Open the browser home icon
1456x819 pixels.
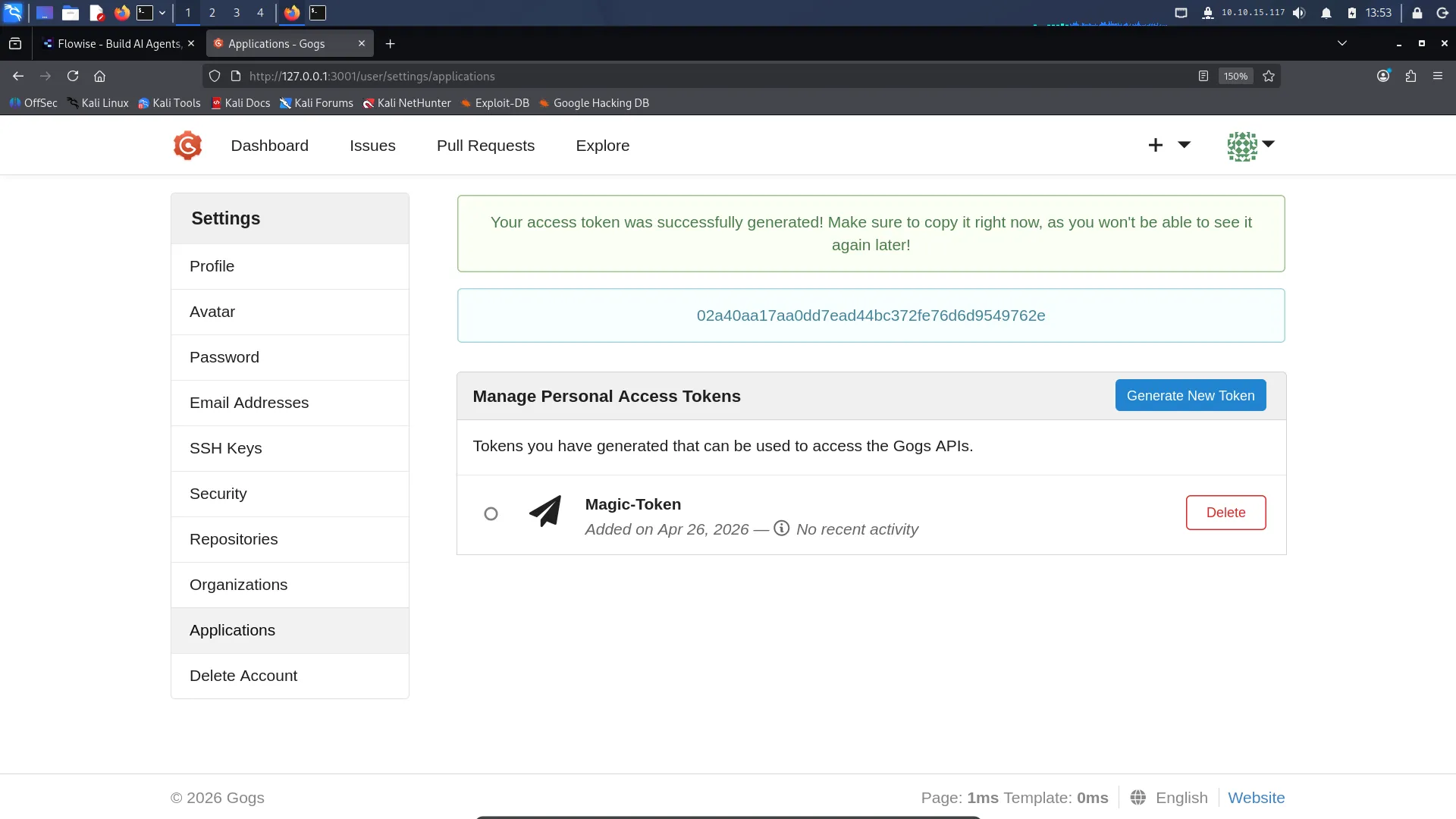click(x=99, y=76)
